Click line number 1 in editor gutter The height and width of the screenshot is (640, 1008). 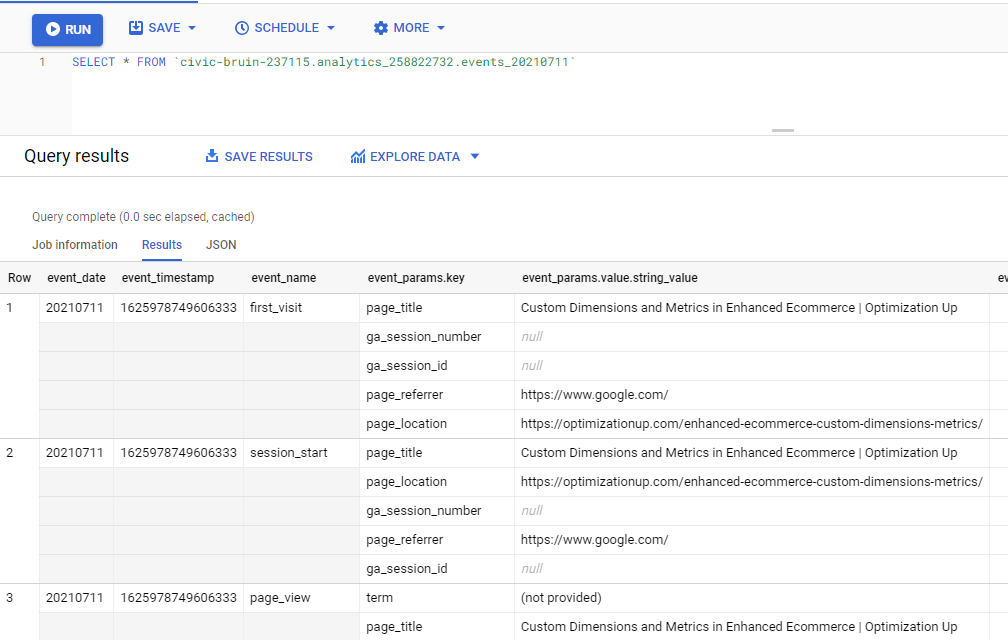point(42,62)
